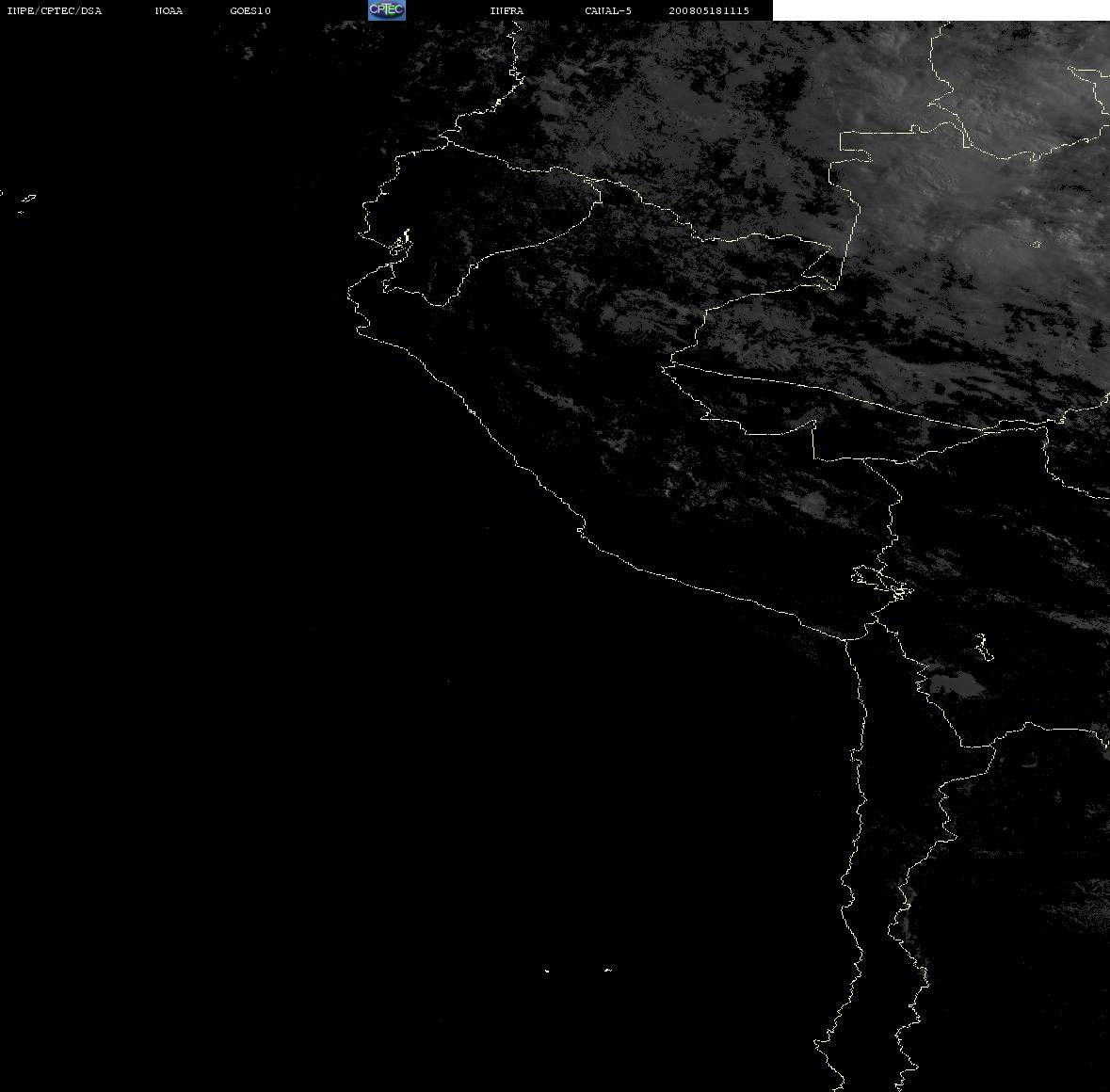Select the 200805181115 timestamp text
1110x1092 pixels.
pyautogui.click(x=709, y=10)
